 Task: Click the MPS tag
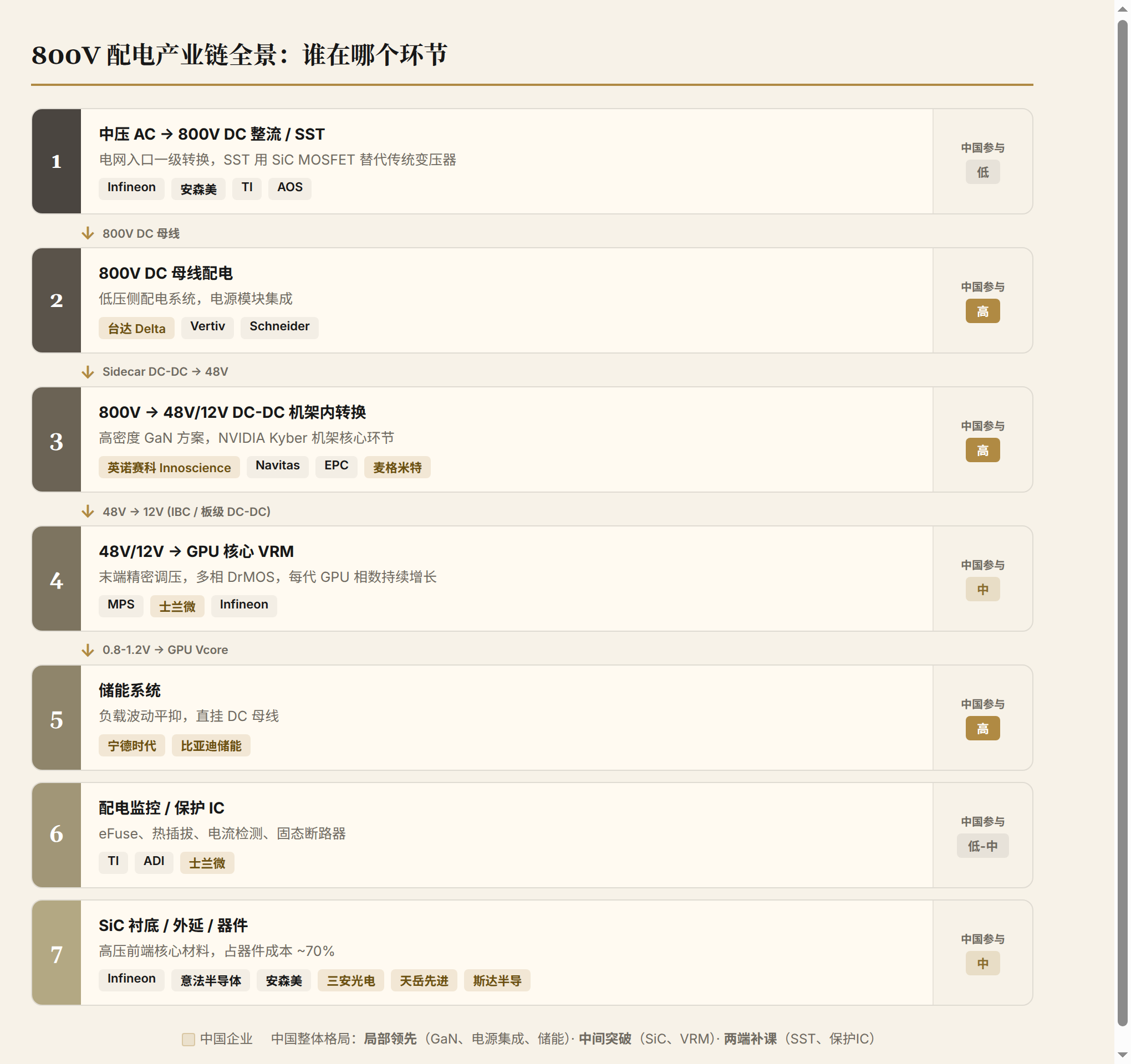click(121, 606)
